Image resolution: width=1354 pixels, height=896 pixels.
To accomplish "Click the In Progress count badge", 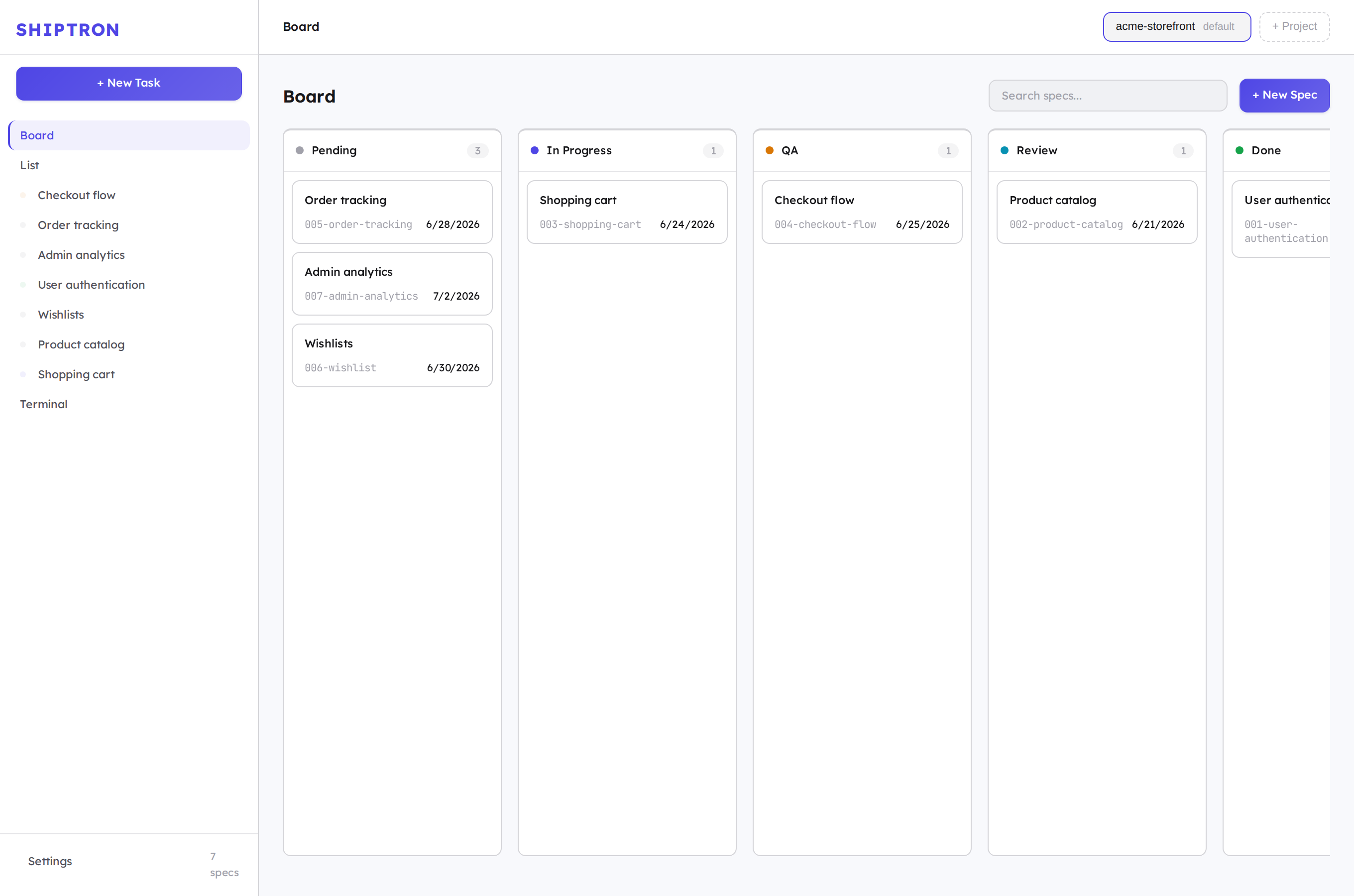I will (713, 151).
